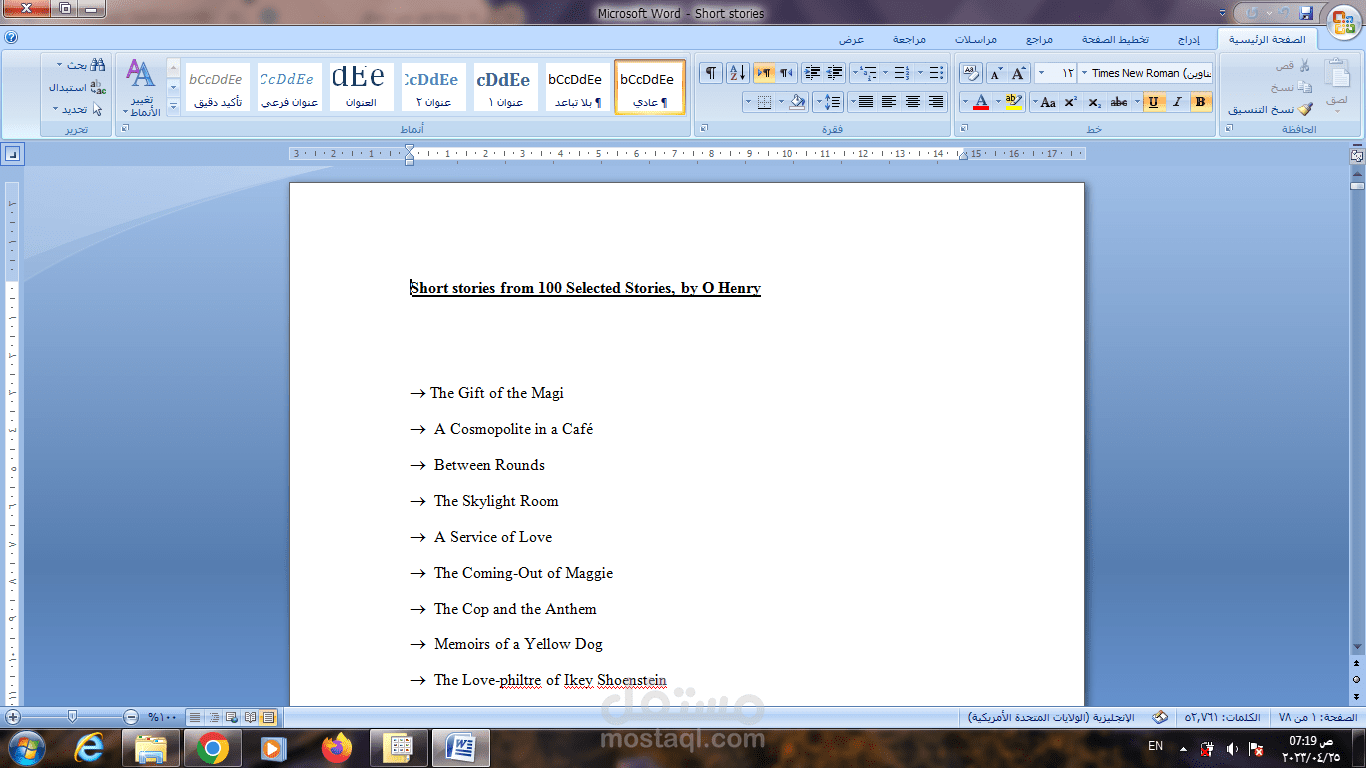Open the References (مراجع) tab
The image size is (1366, 768).
pyautogui.click(x=1039, y=39)
